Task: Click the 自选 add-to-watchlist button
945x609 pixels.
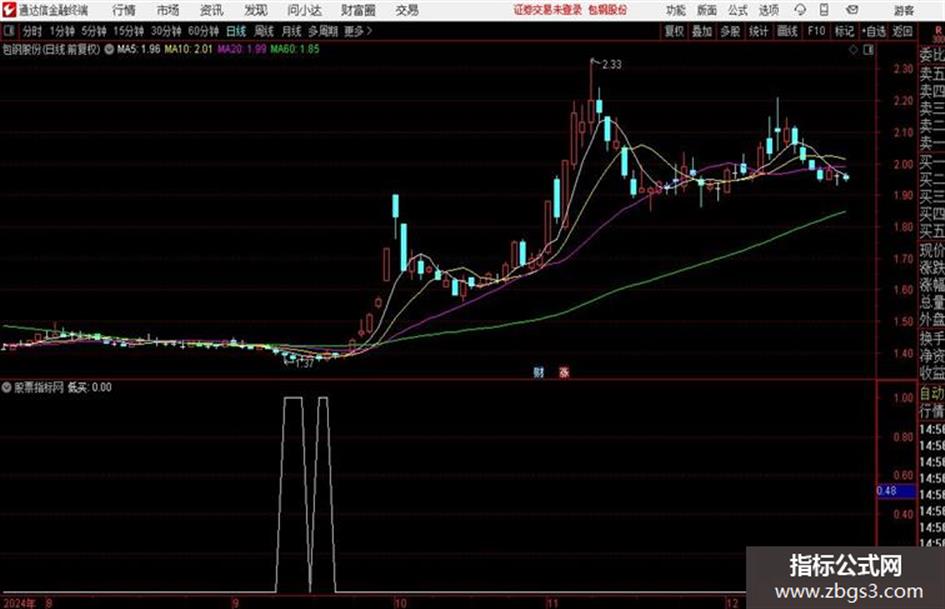Action: [873, 31]
